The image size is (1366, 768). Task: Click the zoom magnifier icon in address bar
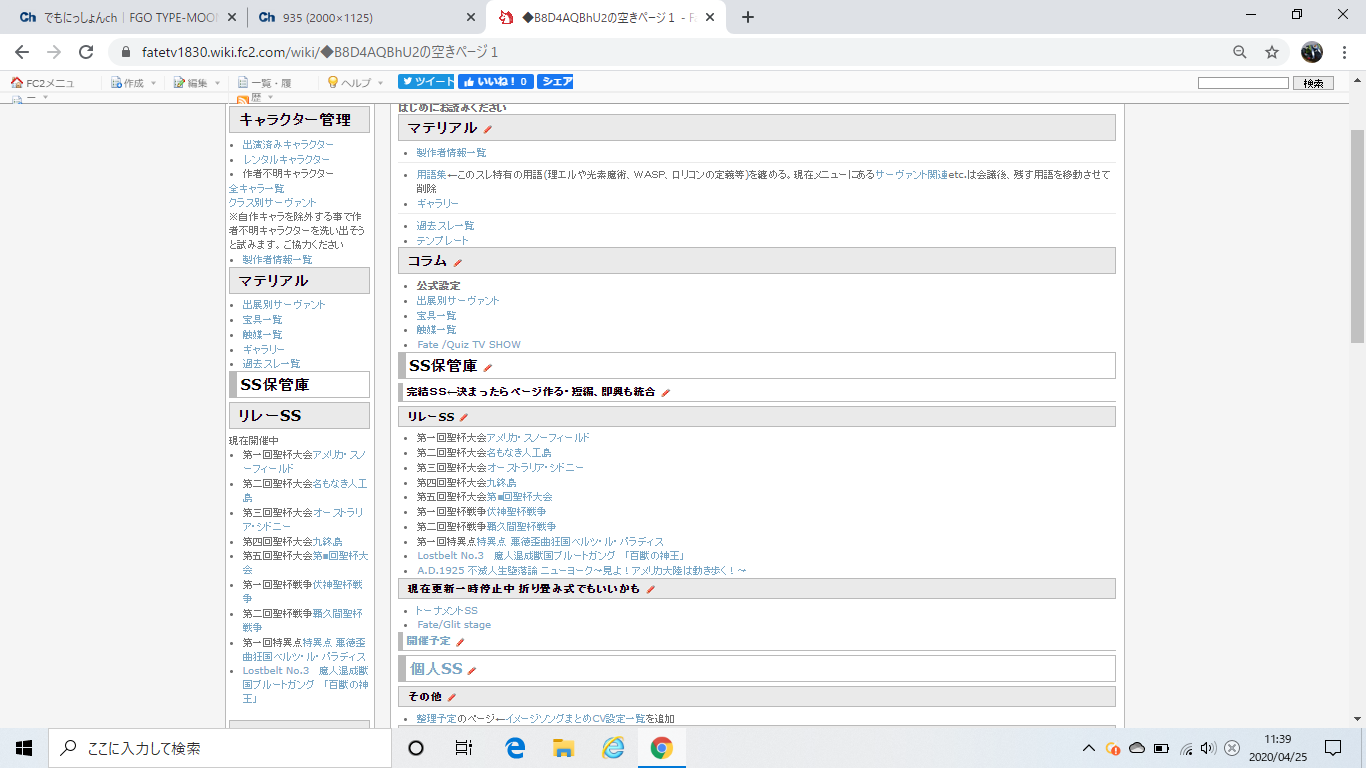coord(1239,52)
